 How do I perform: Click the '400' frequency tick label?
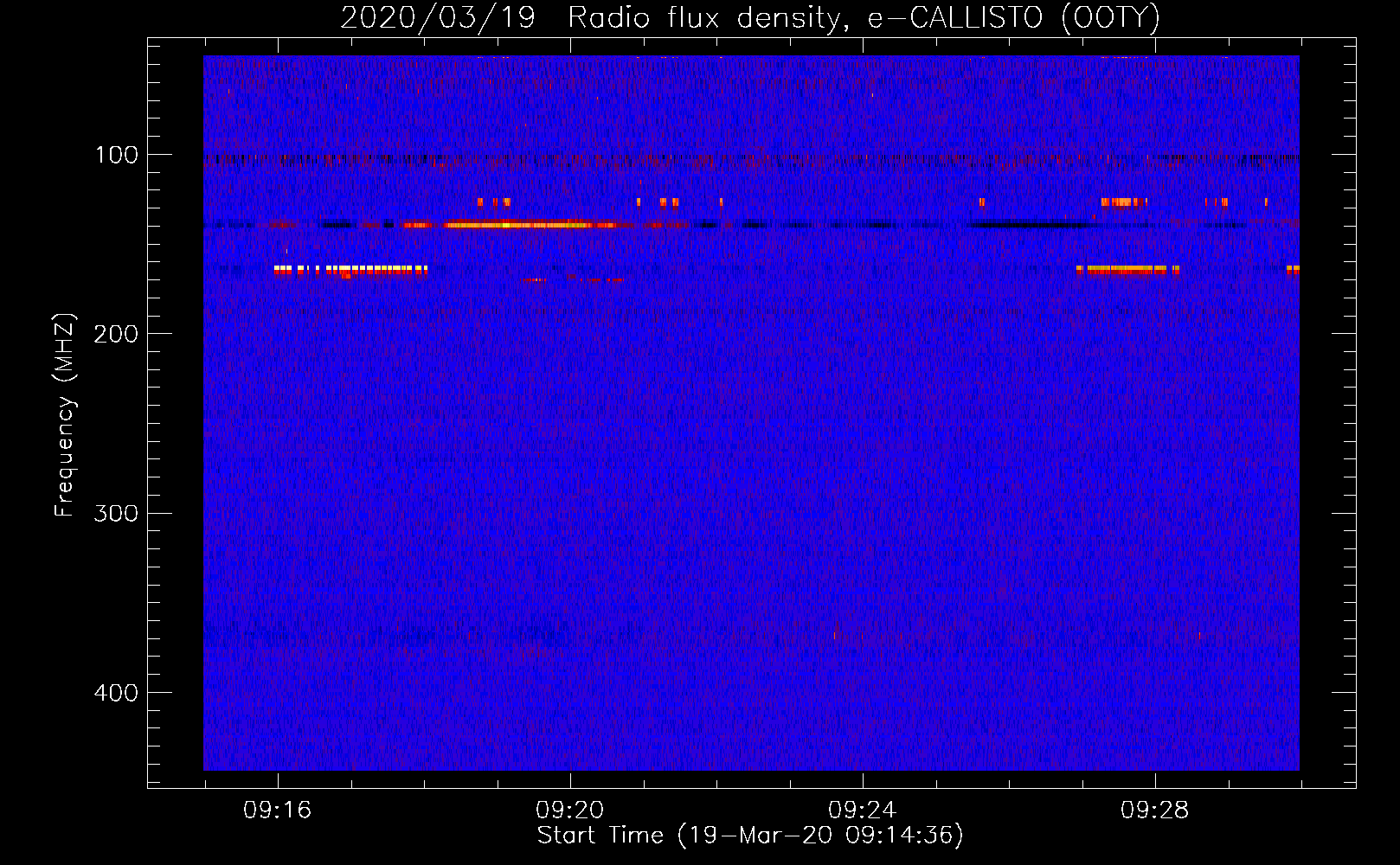[x=116, y=693]
